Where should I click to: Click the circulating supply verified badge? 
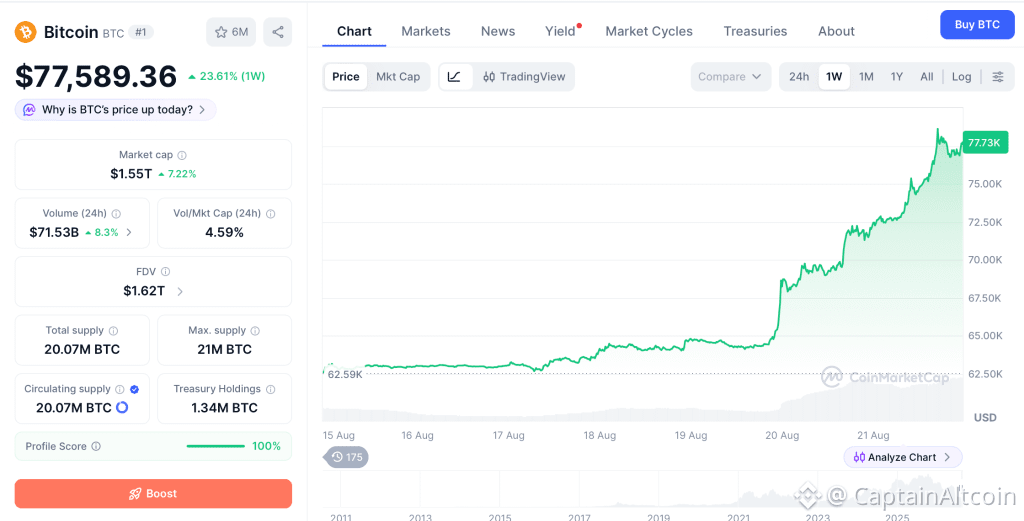(135, 389)
